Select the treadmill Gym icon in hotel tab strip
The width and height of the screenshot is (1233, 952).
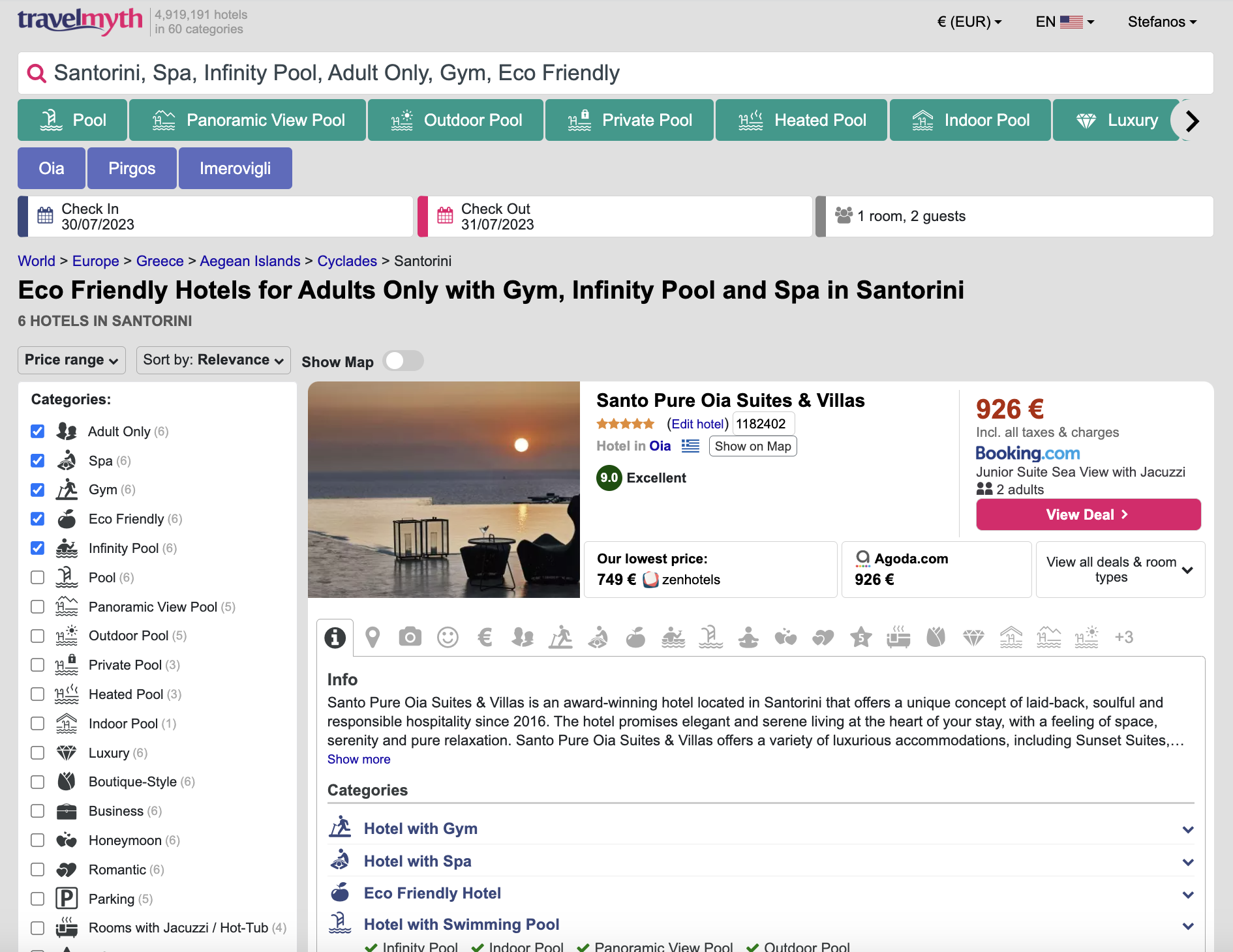(560, 637)
